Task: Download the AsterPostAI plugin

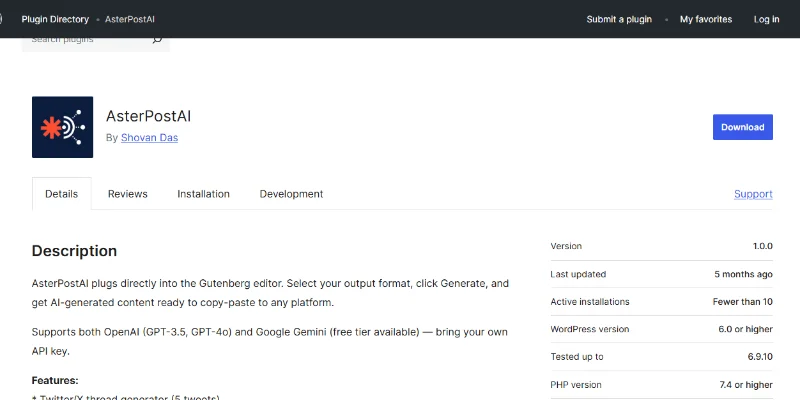Action: [x=742, y=127]
